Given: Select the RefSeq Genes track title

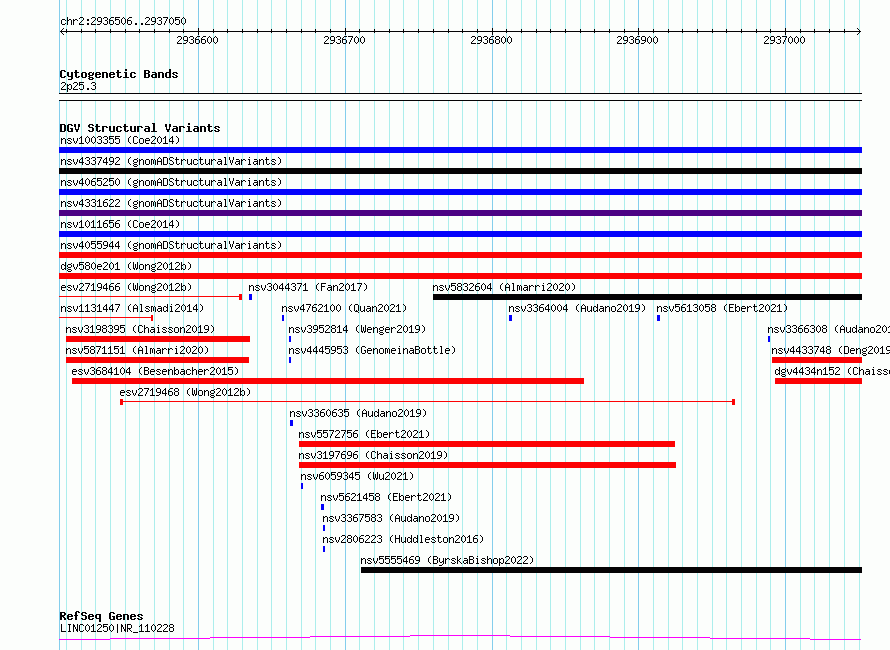Looking at the screenshot, I should click(102, 616).
